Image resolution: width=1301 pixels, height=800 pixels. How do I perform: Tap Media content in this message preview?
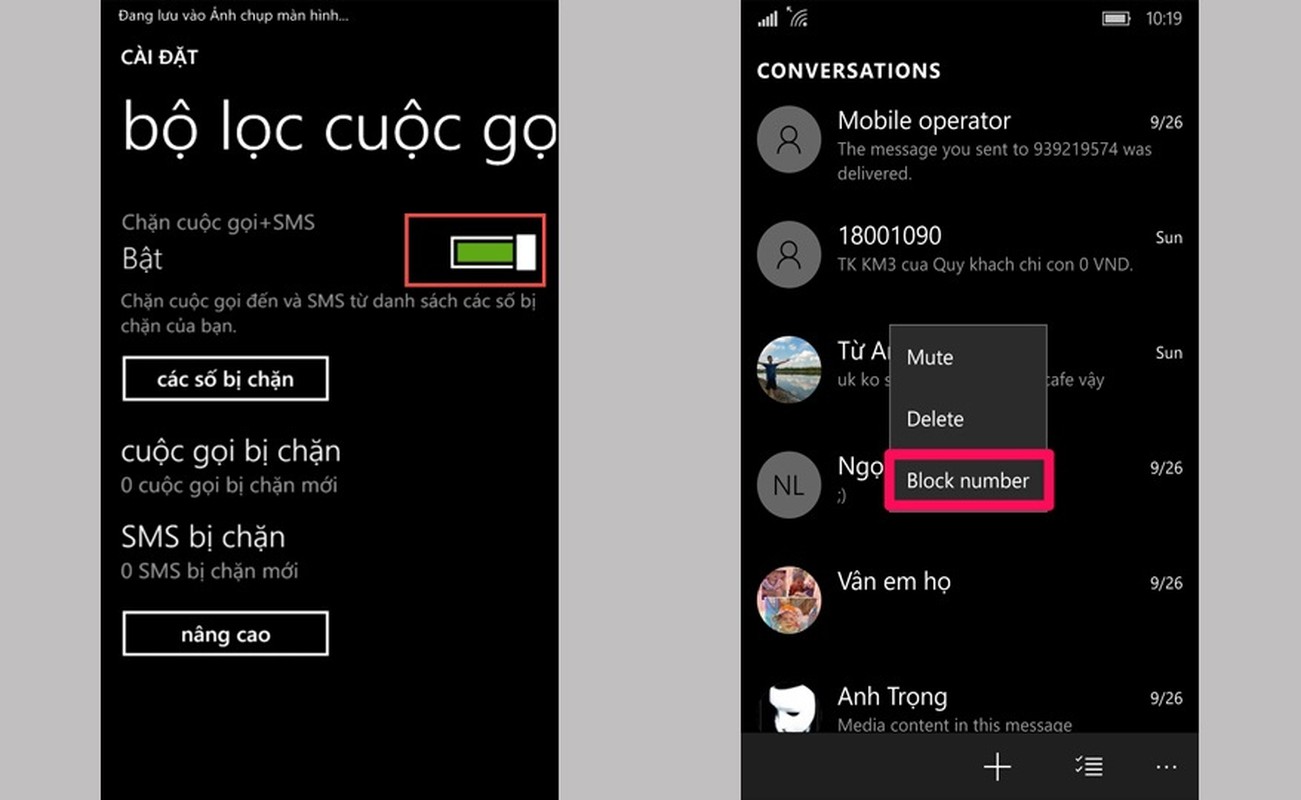click(x=954, y=725)
